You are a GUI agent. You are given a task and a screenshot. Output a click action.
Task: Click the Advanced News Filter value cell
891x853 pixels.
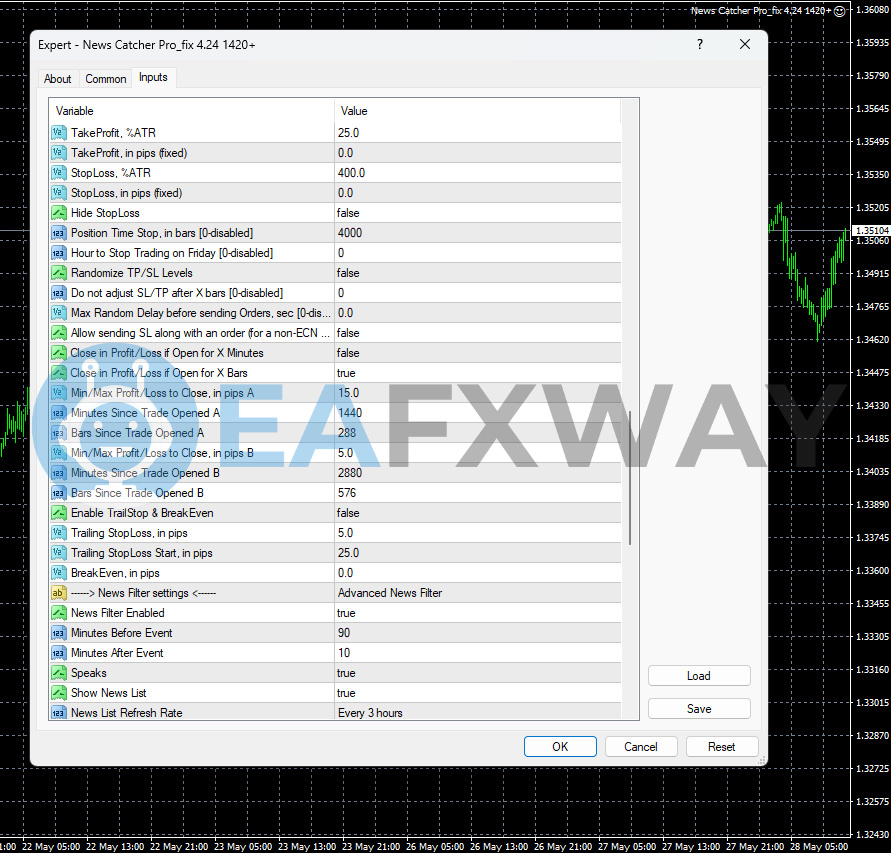pyautogui.click(x=477, y=593)
